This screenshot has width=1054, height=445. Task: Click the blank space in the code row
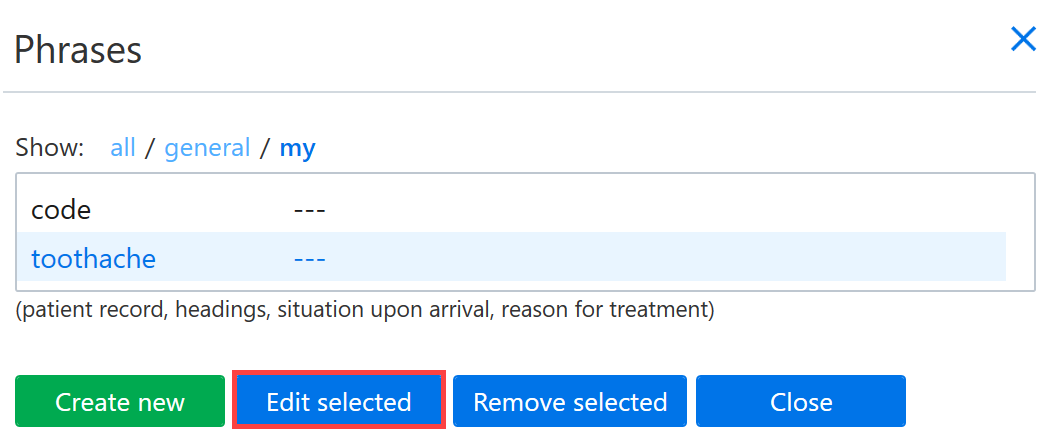pyautogui.click(x=665, y=210)
